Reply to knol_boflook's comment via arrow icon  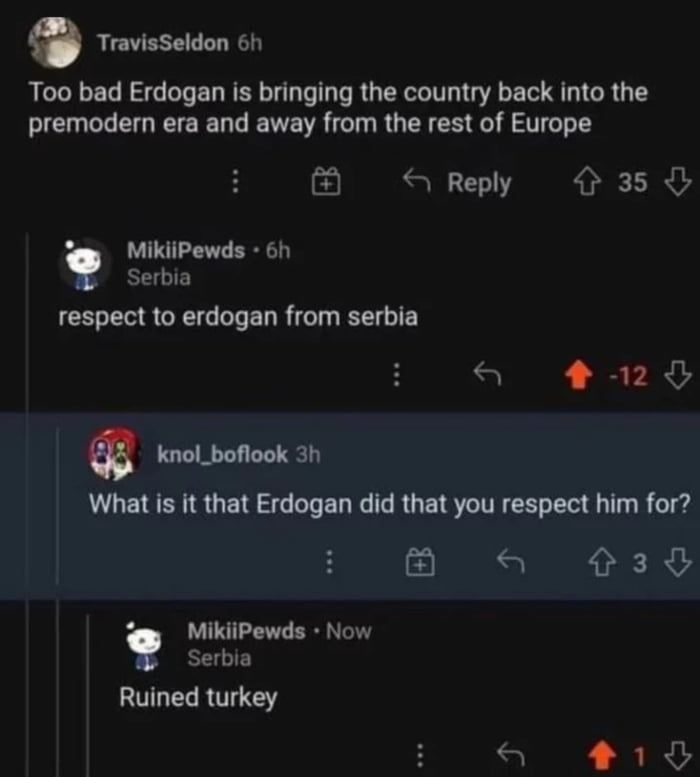click(x=510, y=561)
